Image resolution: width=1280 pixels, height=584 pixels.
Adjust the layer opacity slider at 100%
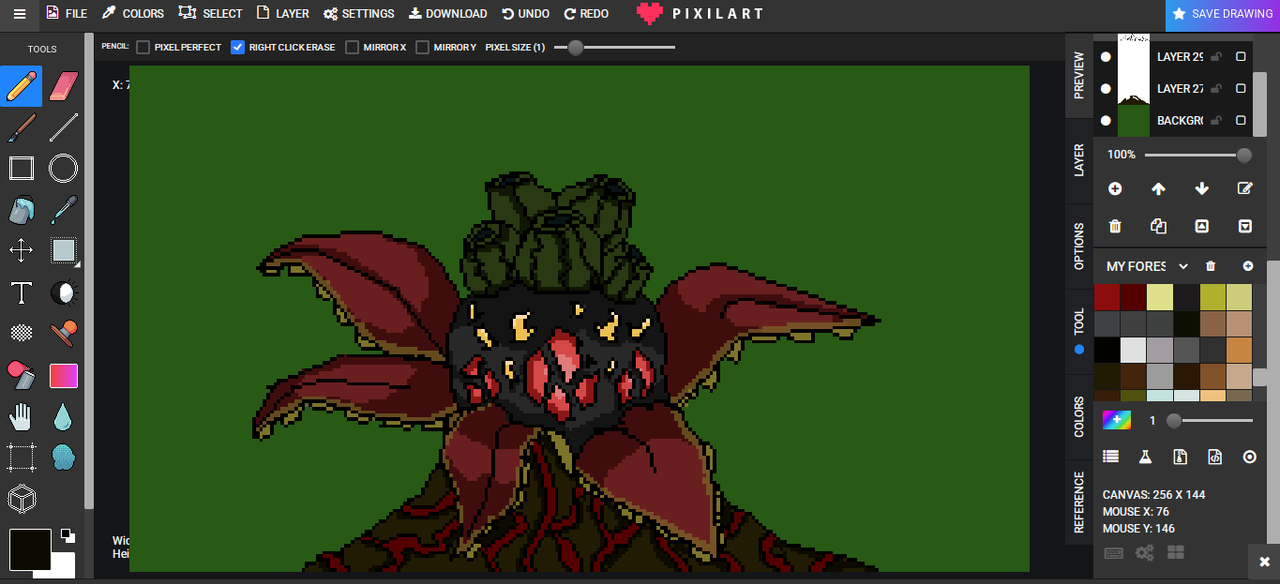(x=1198, y=155)
